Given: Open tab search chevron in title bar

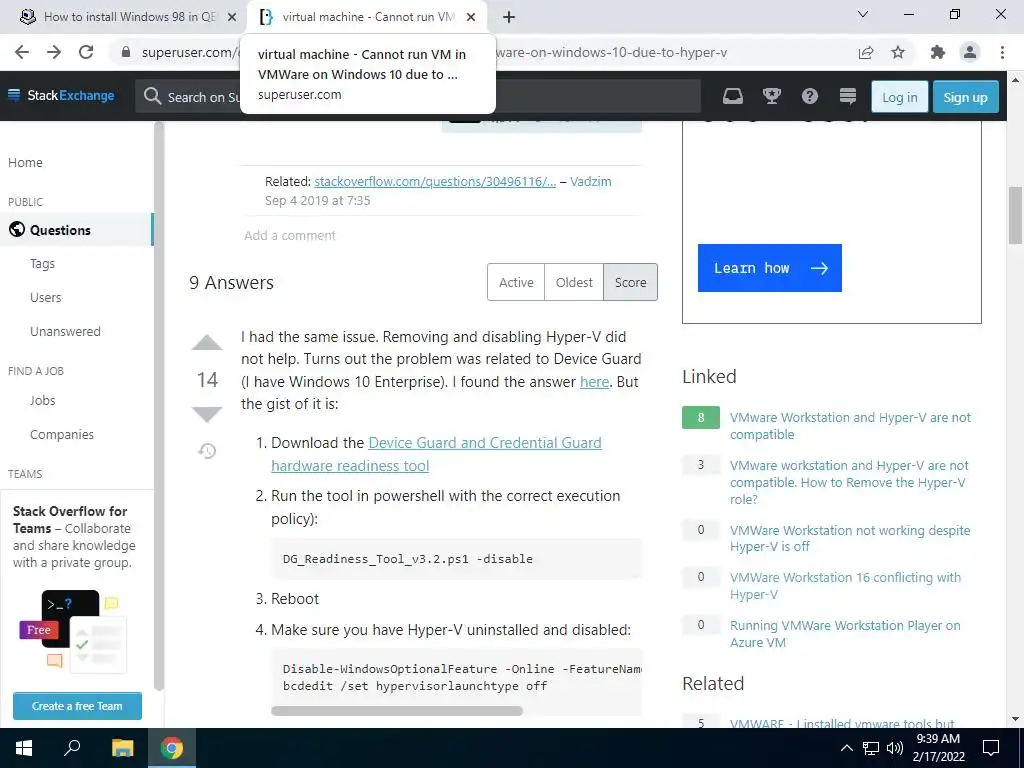Looking at the screenshot, I should pos(863,14).
